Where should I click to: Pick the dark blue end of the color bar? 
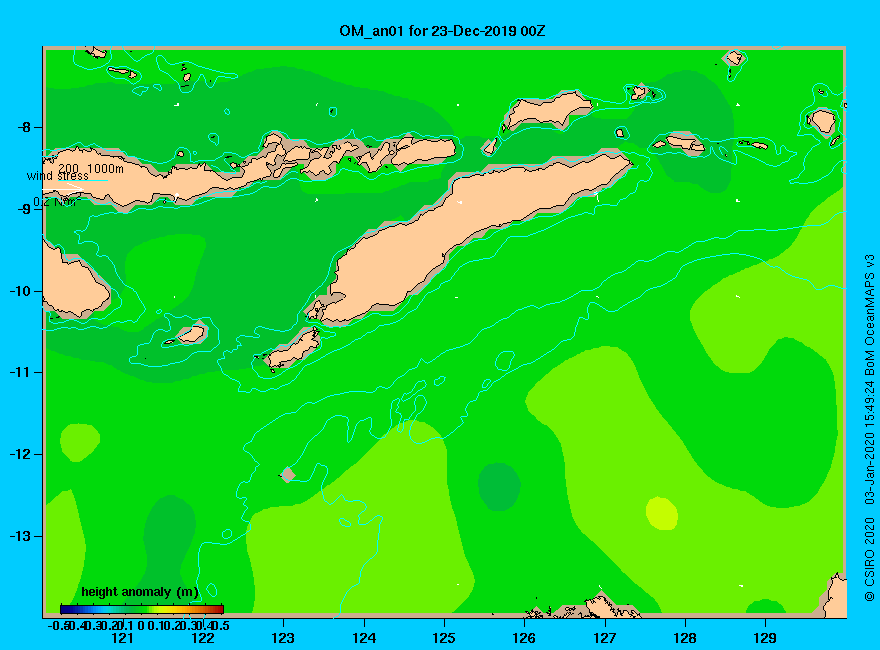63,609
